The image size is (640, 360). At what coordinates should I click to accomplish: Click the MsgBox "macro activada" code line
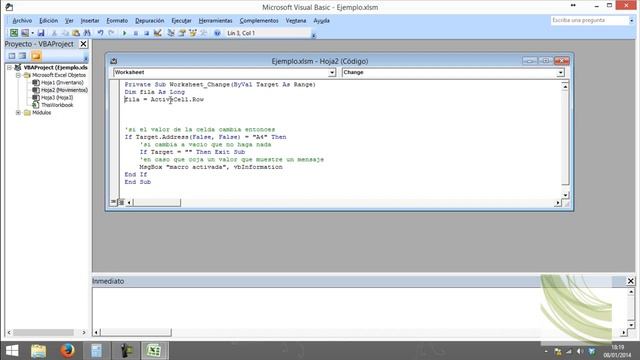coord(211,167)
